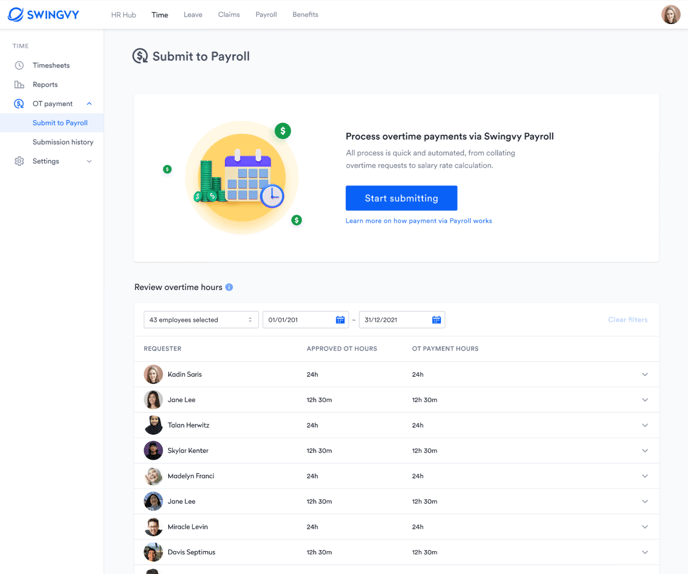Click Madelyn Franci avatar

coord(153,476)
